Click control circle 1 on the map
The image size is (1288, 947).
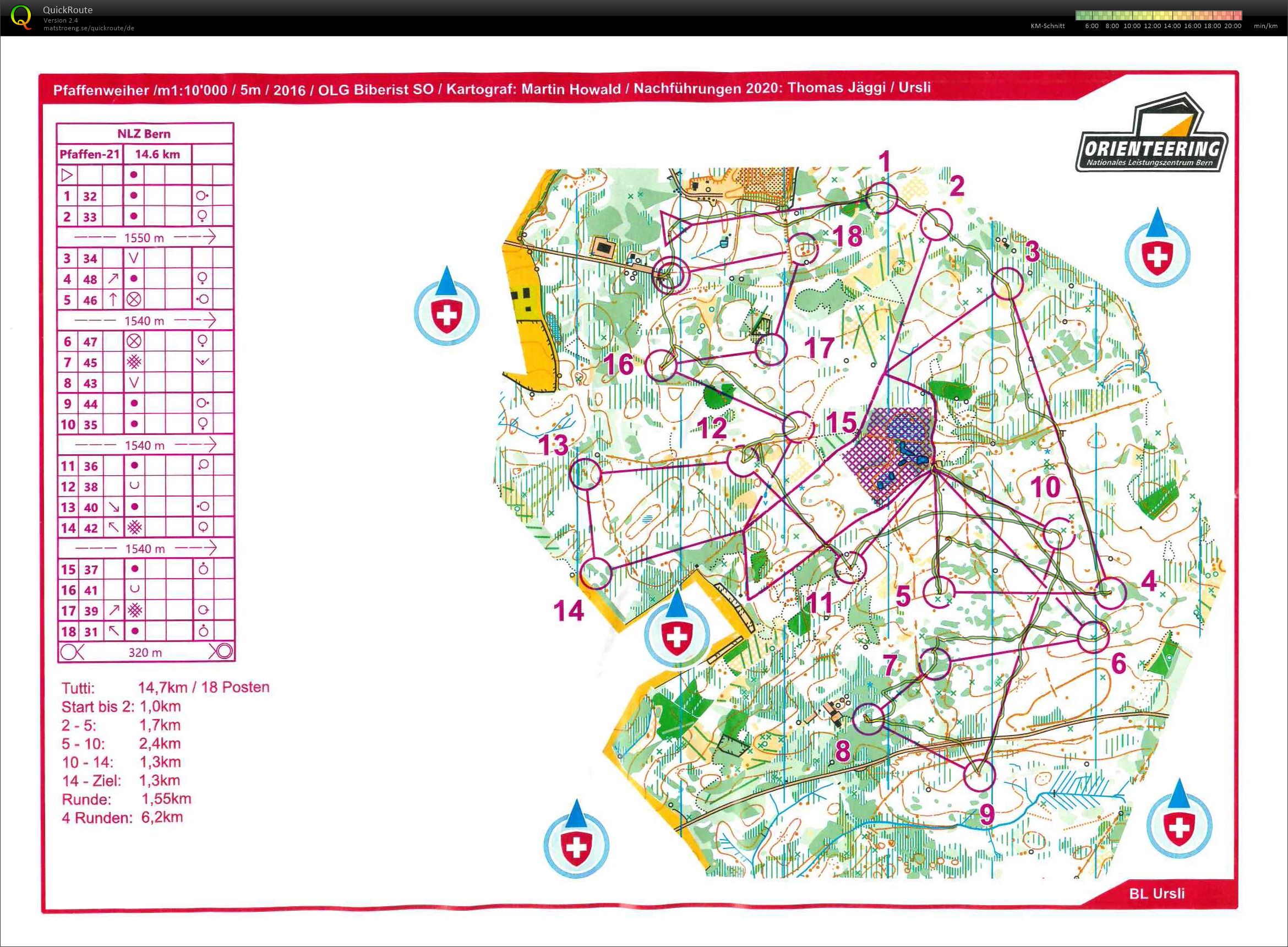[x=881, y=198]
